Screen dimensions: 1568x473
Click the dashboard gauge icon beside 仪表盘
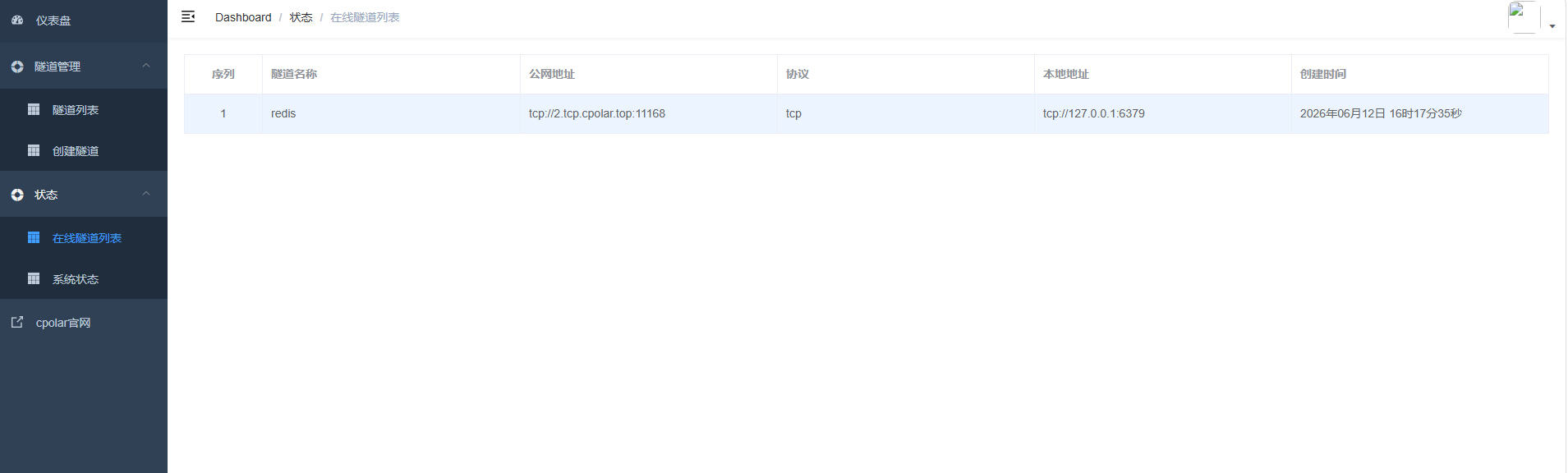[x=17, y=20]
